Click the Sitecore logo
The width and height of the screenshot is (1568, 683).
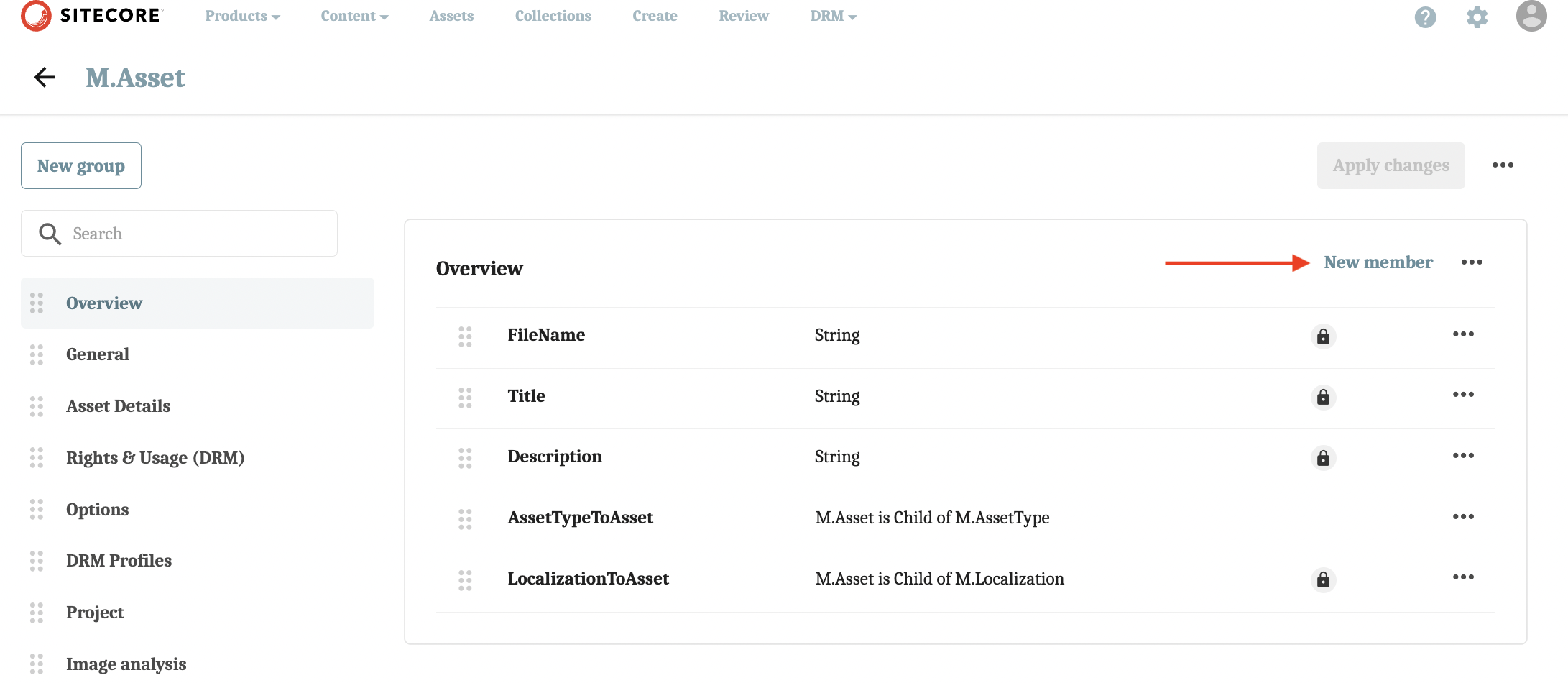(x=92, y=15)
